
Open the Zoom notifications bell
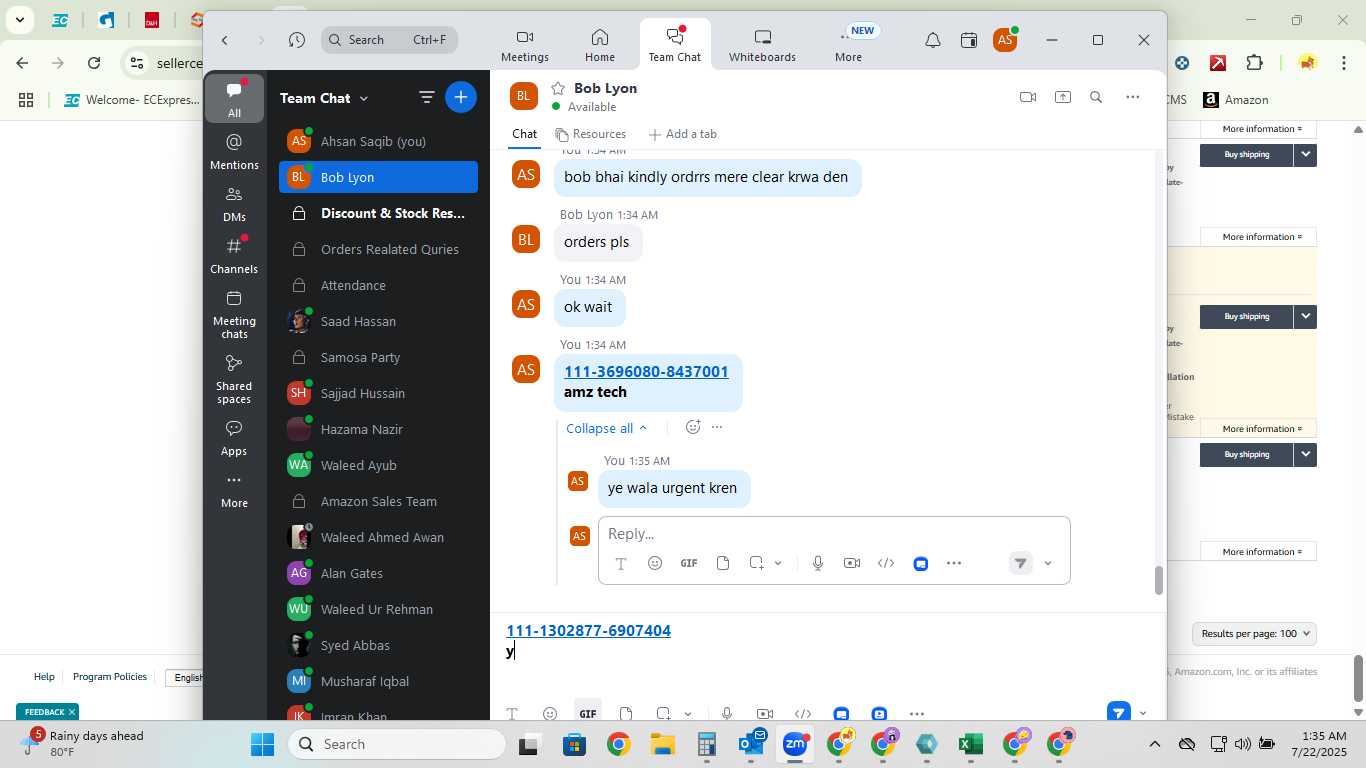(x=932, y=40)
